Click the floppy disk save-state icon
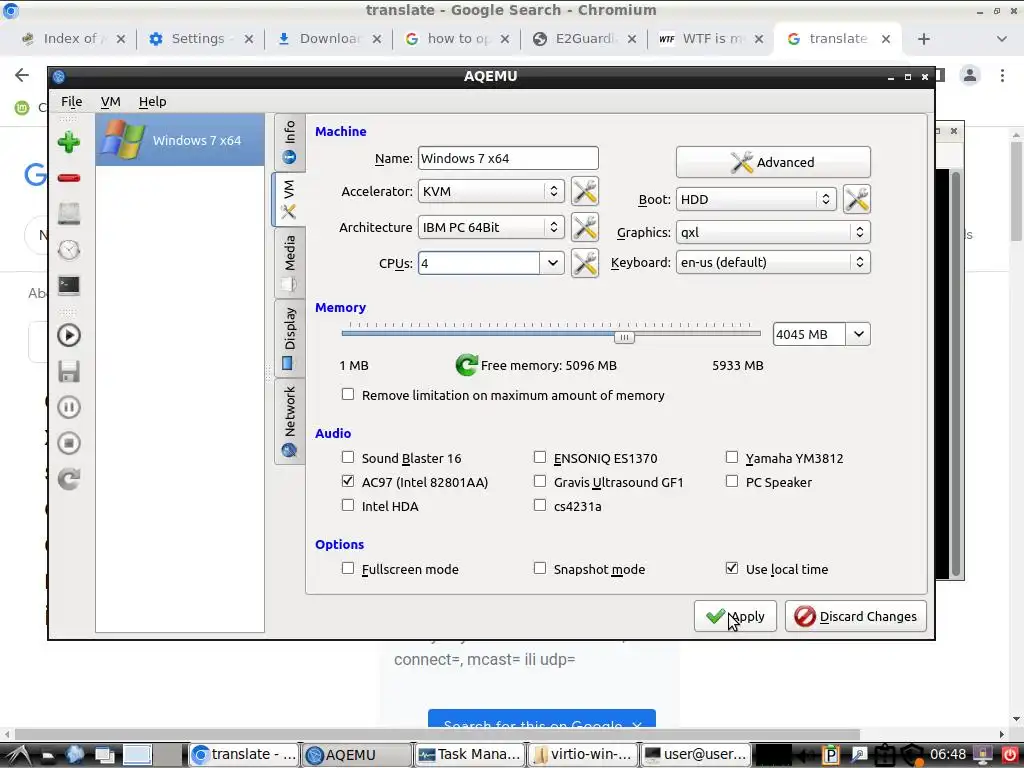Screen dimensions: 1024x768 (x=69, y=371)
